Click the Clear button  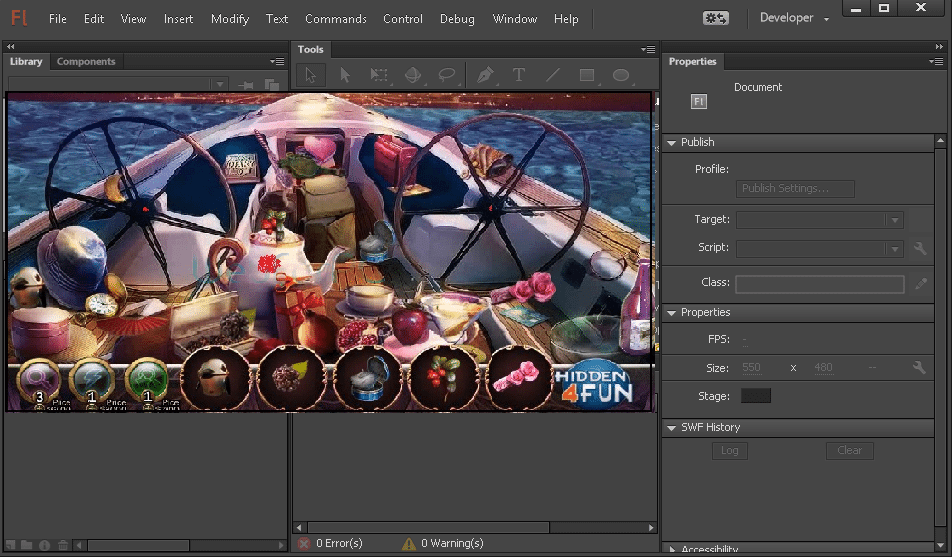[849, 451]
